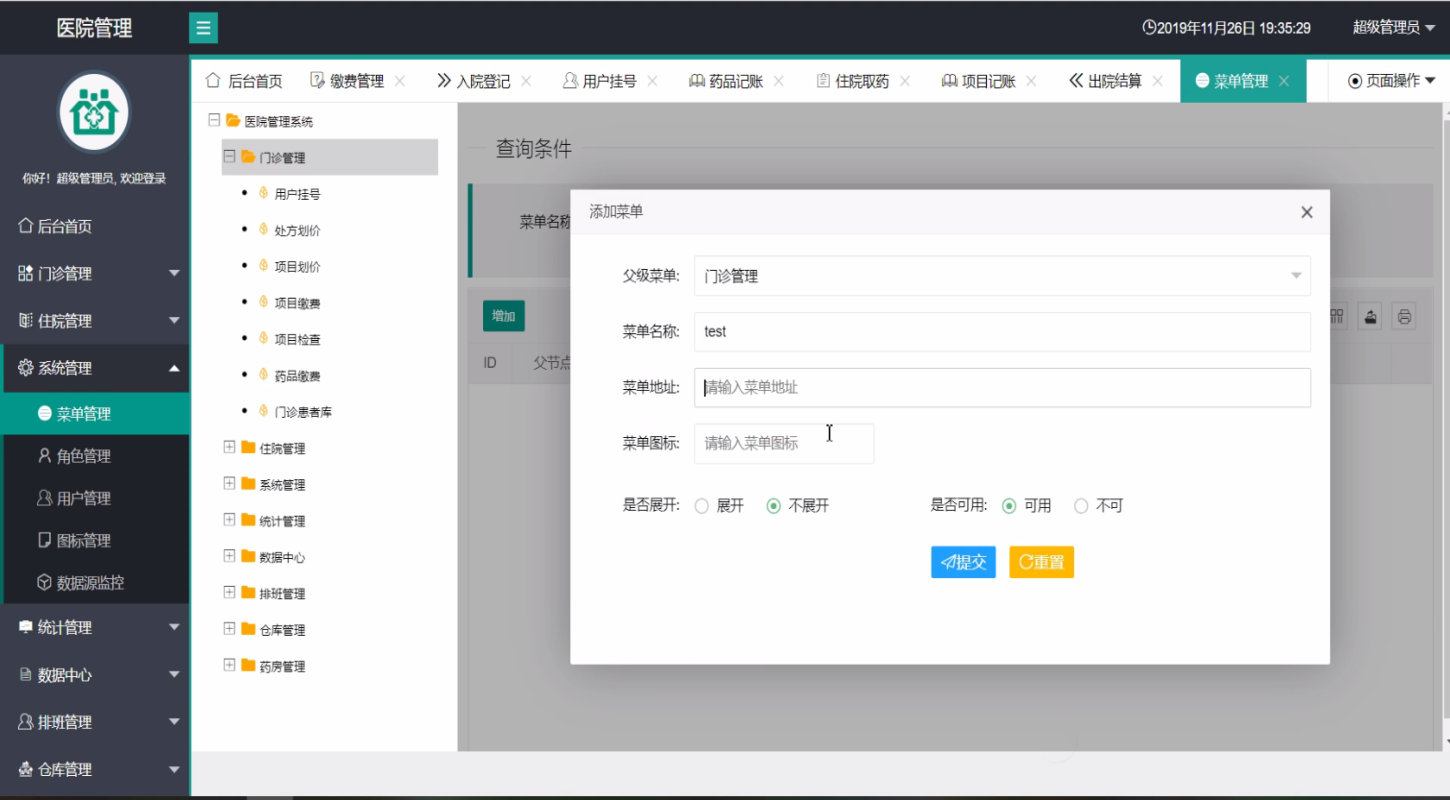Click the hospital logo avatar
Image resolution: width=1450 pixels, height=800 pixels.
(x=94, y=112)
